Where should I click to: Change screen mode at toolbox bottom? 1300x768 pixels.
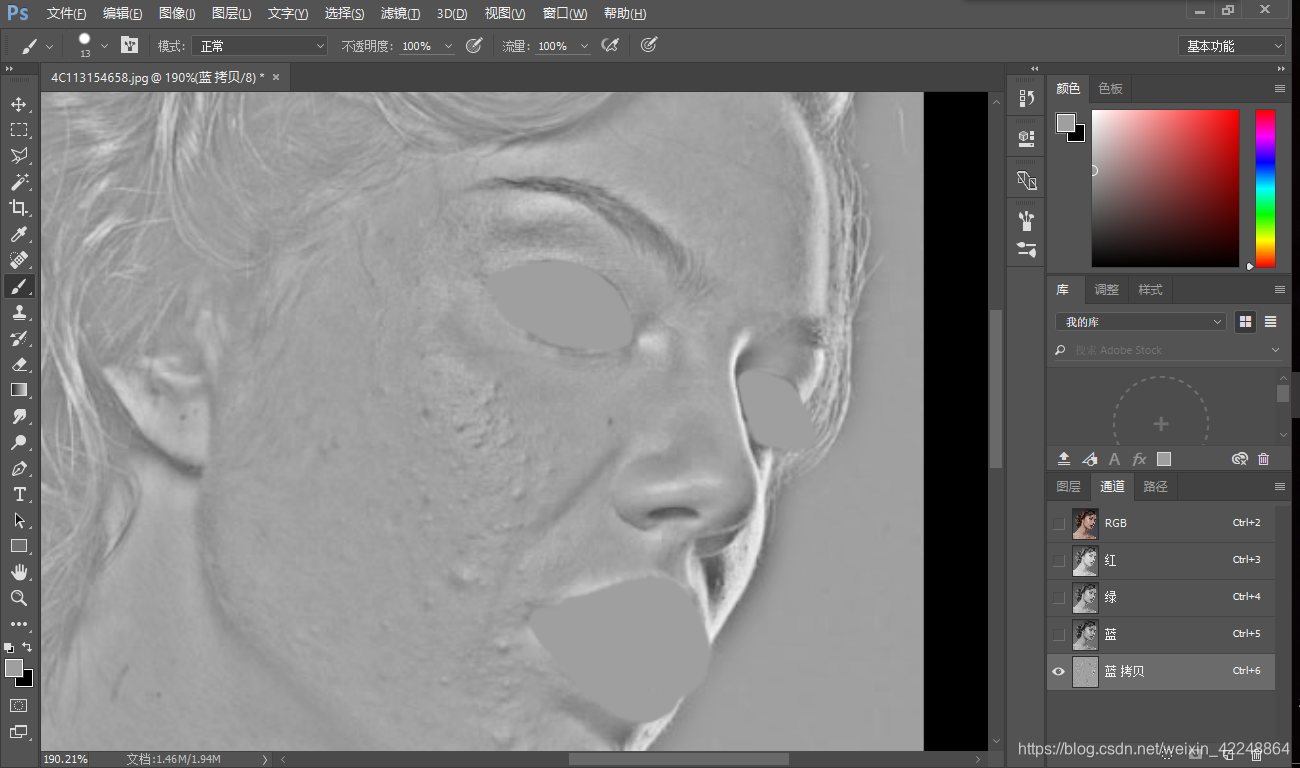pyautogui.click(x=19, y=731)
